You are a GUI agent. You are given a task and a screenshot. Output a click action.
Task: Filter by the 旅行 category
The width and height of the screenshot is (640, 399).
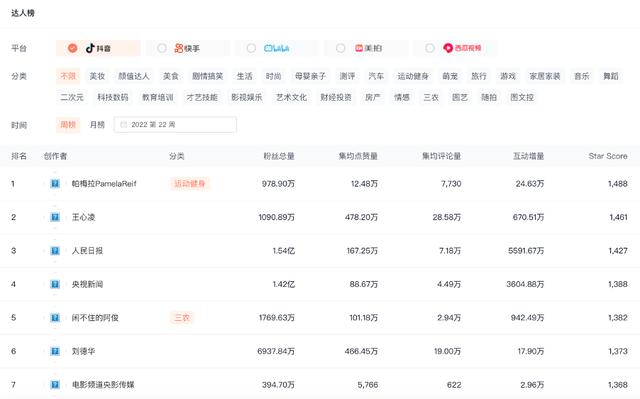(x=479, y=76)
